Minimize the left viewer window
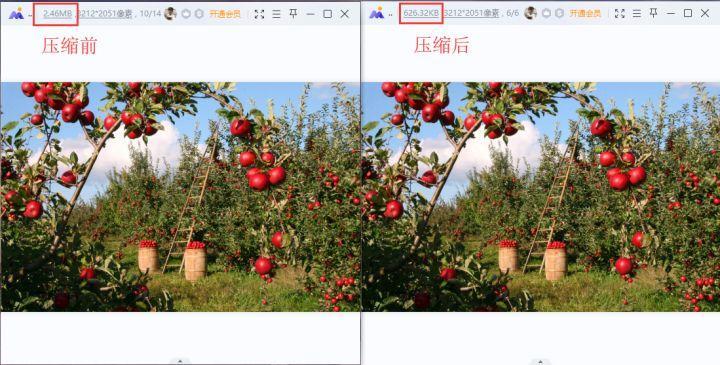720x365 pixels. pos(310,14)
